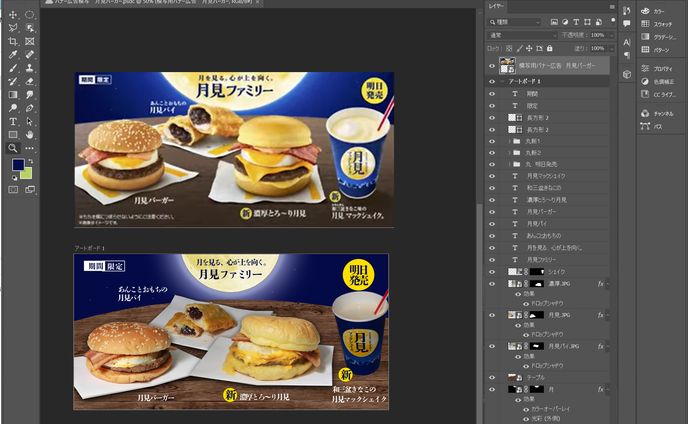Select the Clone Stamp tool
Image resolution: width=688 pixels, height=424 pixels.
(29, 68)
